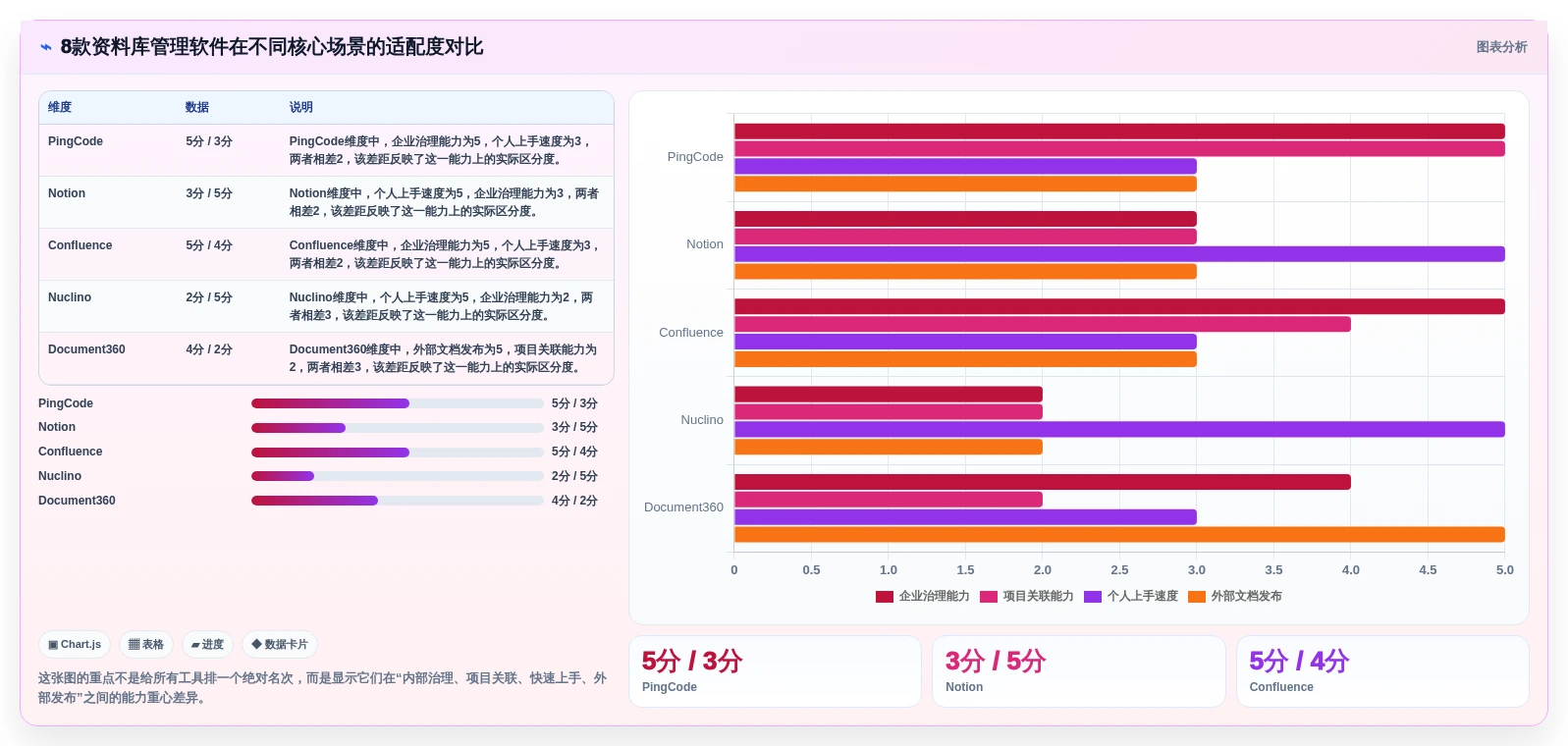Viewport: 1568px width, 746px height.
Task: Click the Confluence chart axis label
Action: click(691, 333)
